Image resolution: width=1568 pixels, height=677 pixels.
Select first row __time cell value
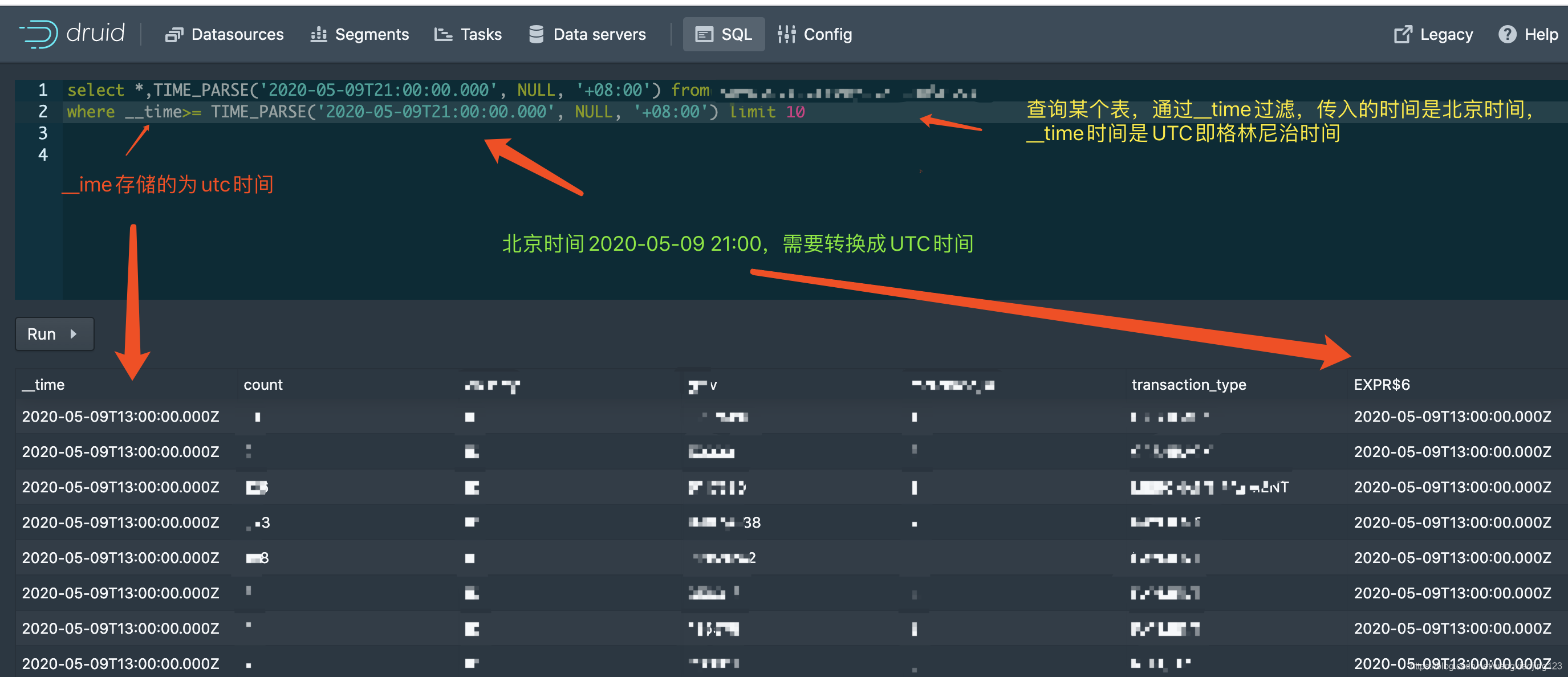(120, 417)
